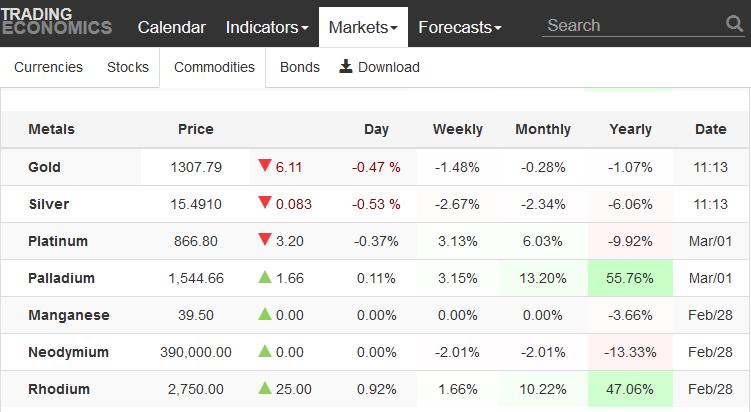This screenshot has width=751, height=412.
Task: Click the Palladium yearly 55.76% green cell
Action: point(630,278)
